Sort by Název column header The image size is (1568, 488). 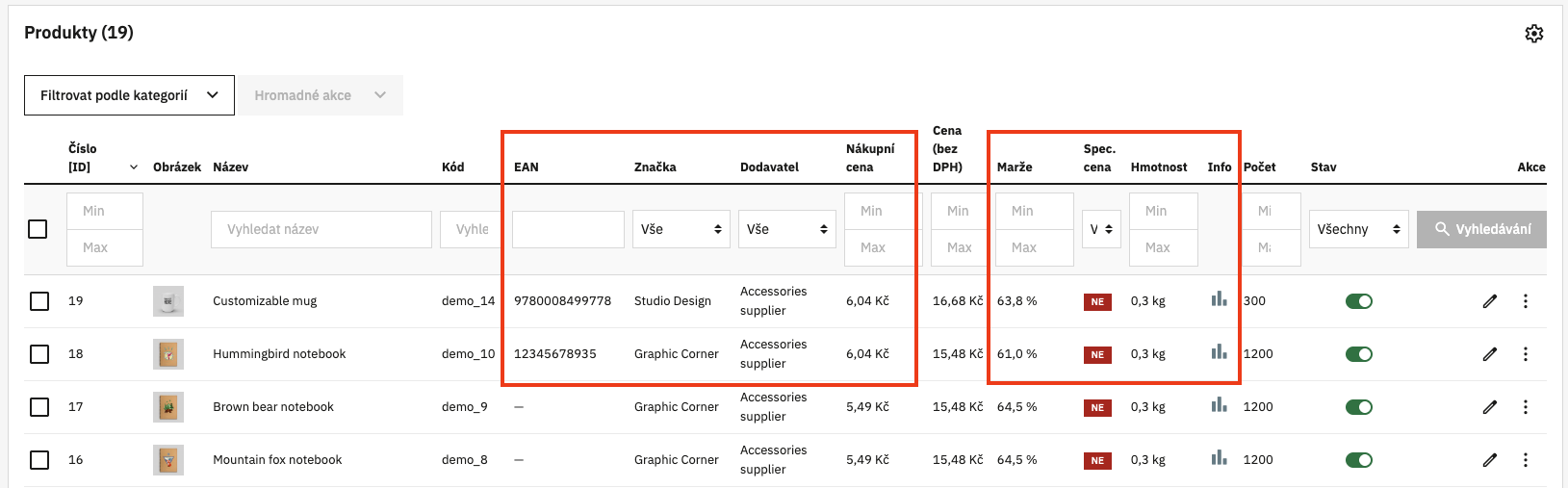pyautogui.click(x=231, y=167)
